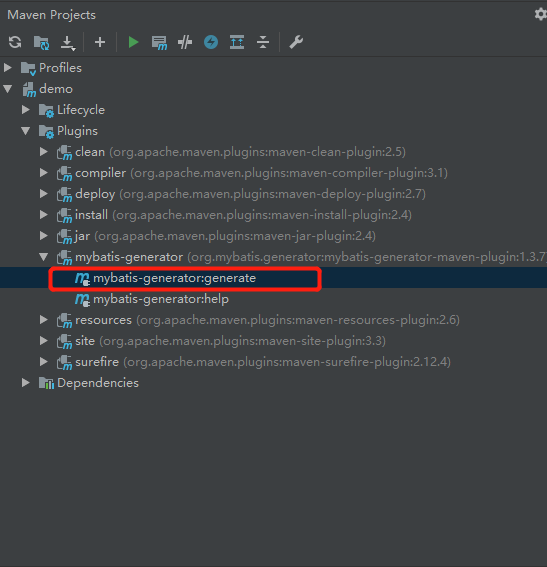The height and width of the screenshot is (567, 547).
Task: Click the resources plugin icon
Action: [x=64, y=320]
